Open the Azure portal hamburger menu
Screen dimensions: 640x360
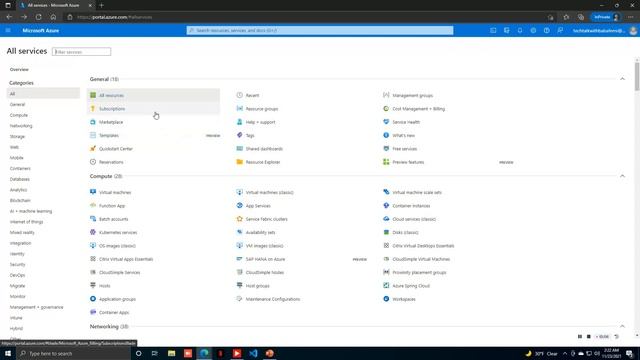click(8, 31)
